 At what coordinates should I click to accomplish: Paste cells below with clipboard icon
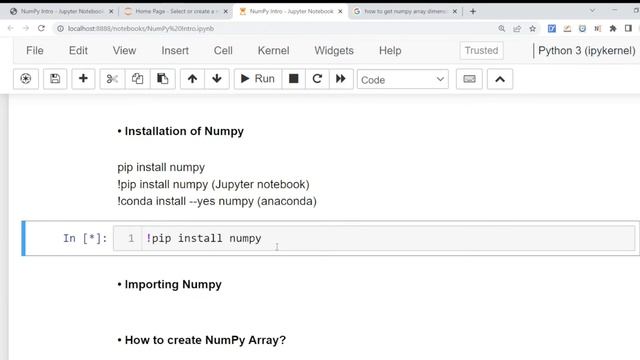(162, 79)
